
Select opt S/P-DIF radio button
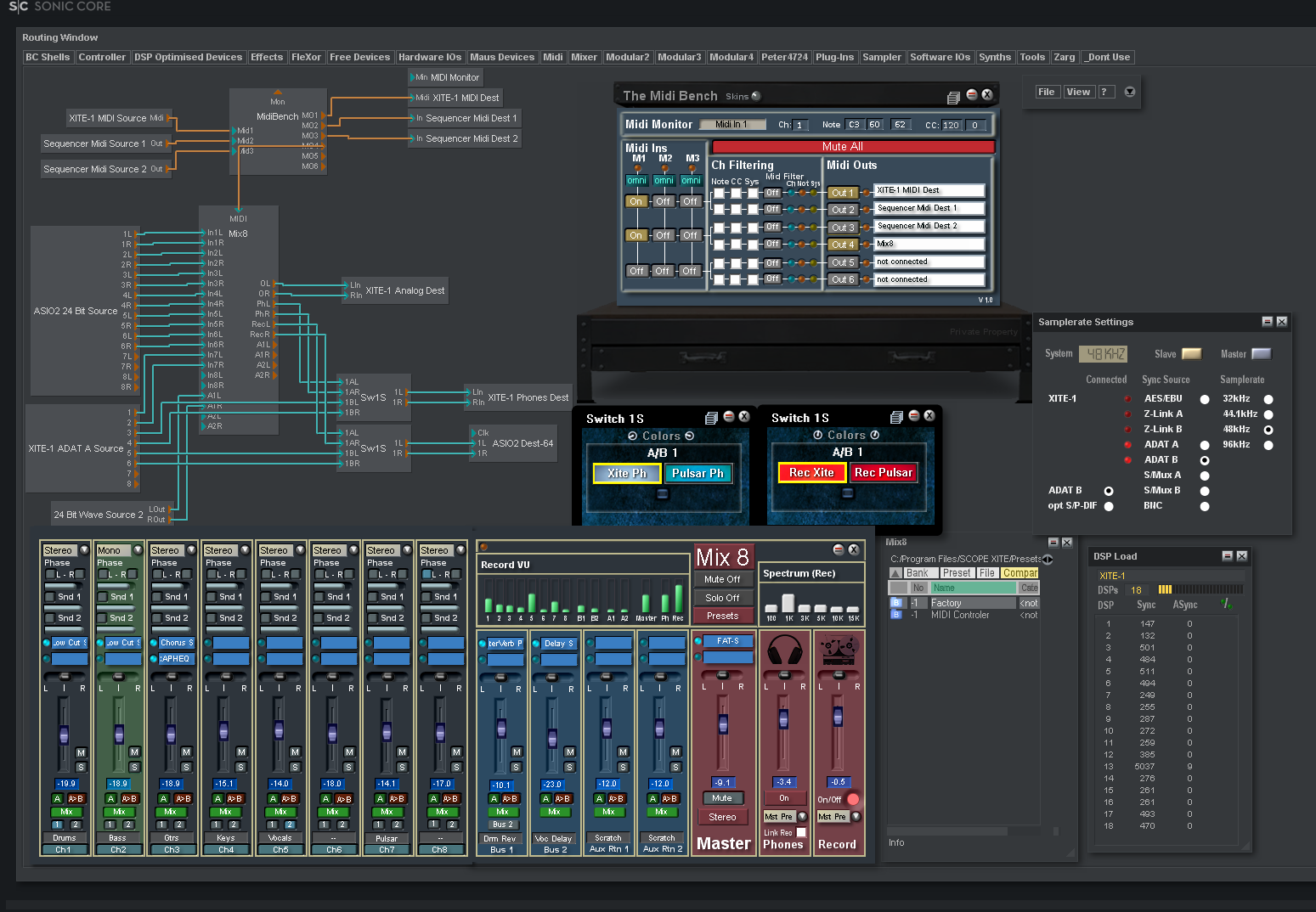(x=1109, y=506)
